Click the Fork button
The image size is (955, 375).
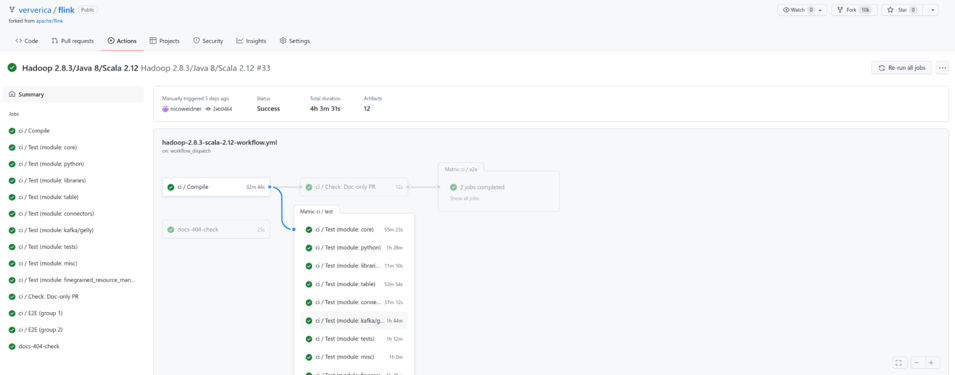855,10
